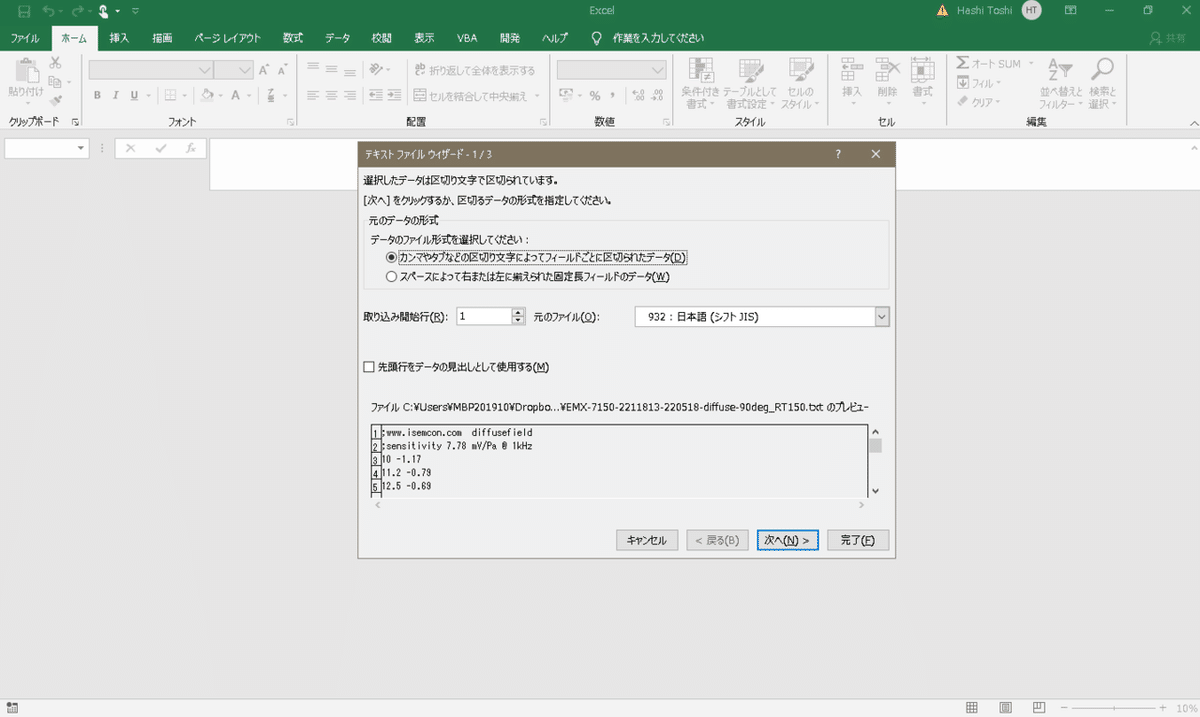The height and width of the screenshot is (717, 1200).
Task: Click the Redo arrow in title bar
Action: tap(76, 11)
